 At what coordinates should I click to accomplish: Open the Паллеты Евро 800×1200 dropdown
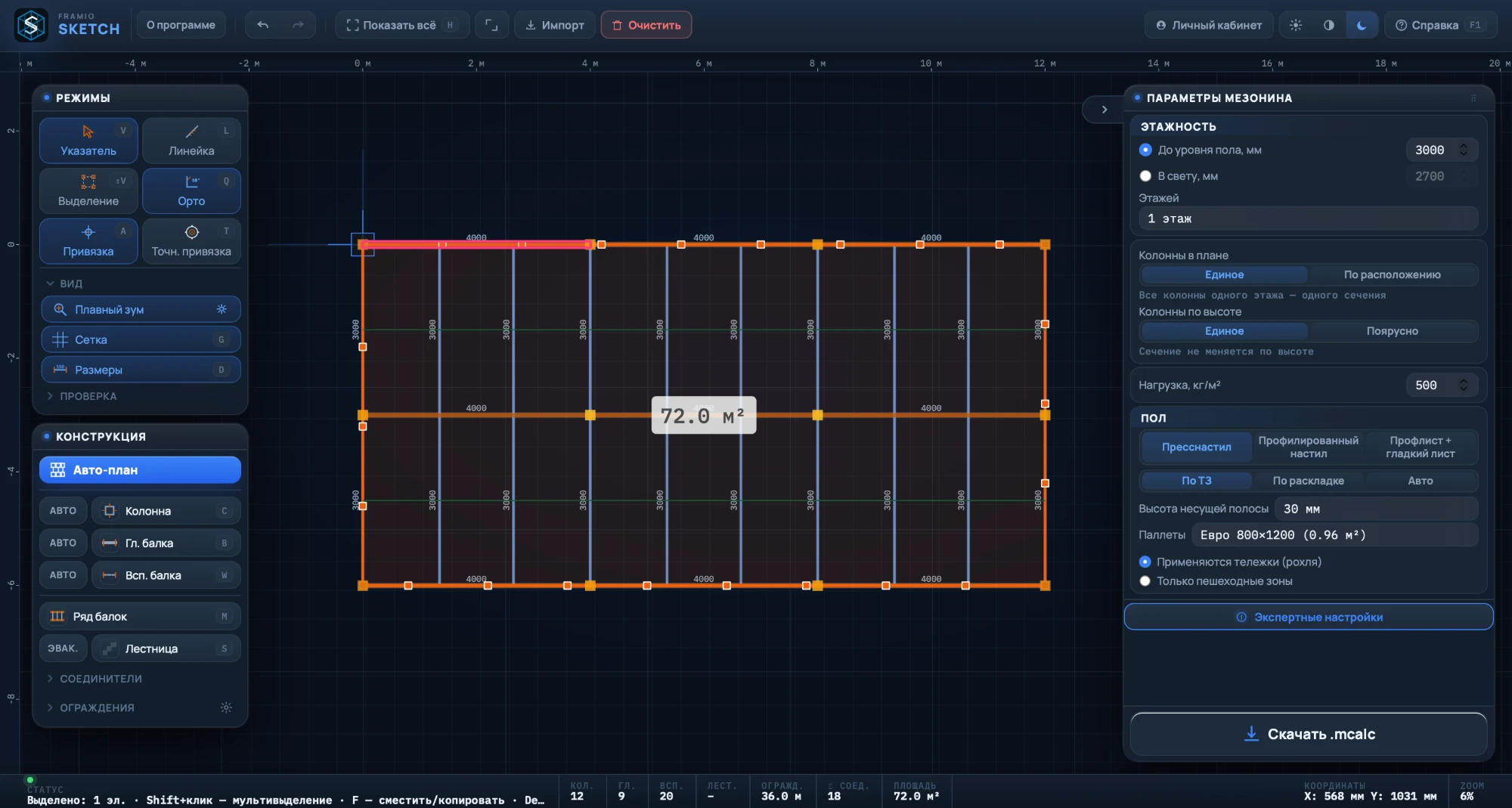pos(1334,535)
